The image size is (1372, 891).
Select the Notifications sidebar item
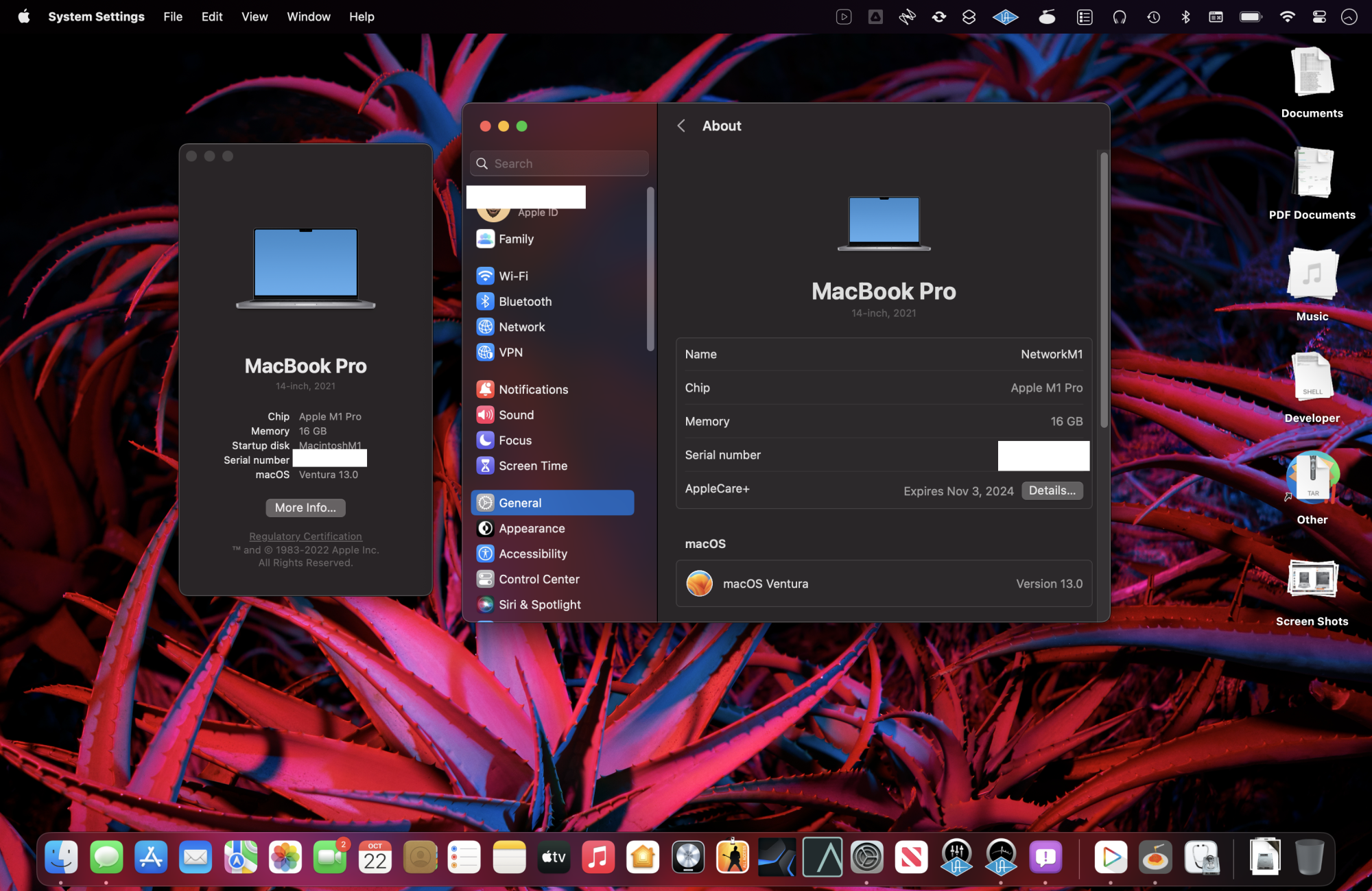[533, 389]
